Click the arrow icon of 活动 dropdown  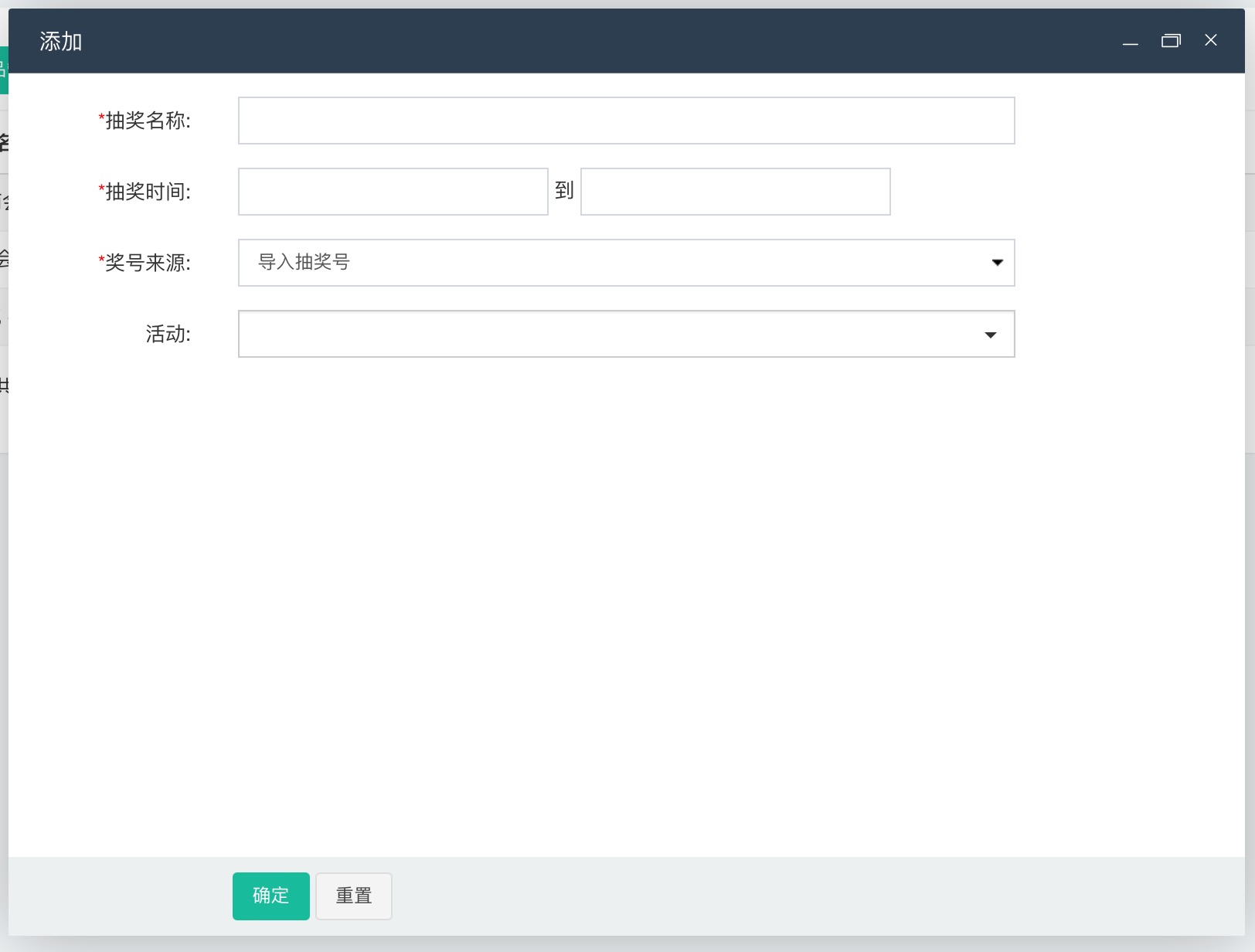(x=990, y=335)
